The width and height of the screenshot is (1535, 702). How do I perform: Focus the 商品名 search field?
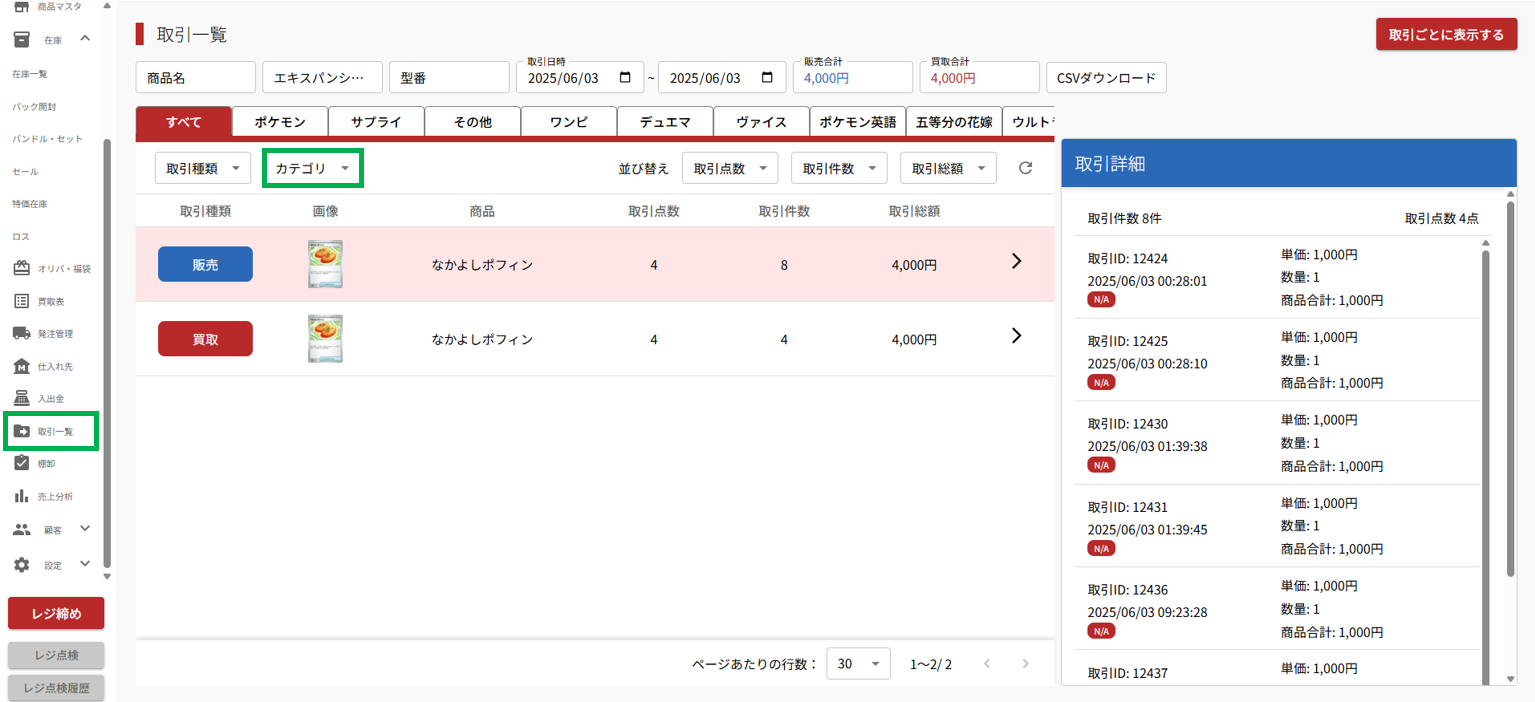[196, 78]
